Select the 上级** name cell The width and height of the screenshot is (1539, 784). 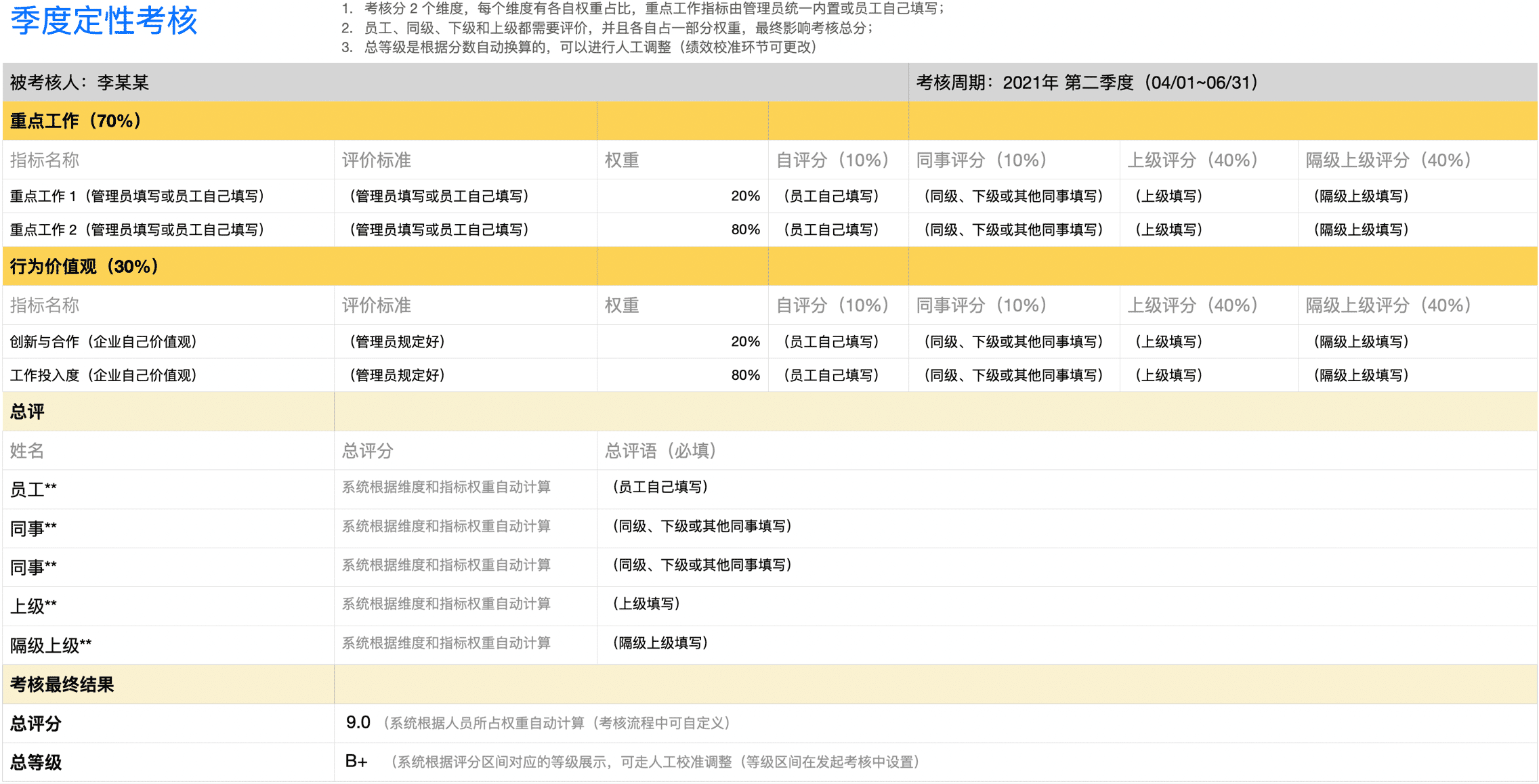pos(168,607)
